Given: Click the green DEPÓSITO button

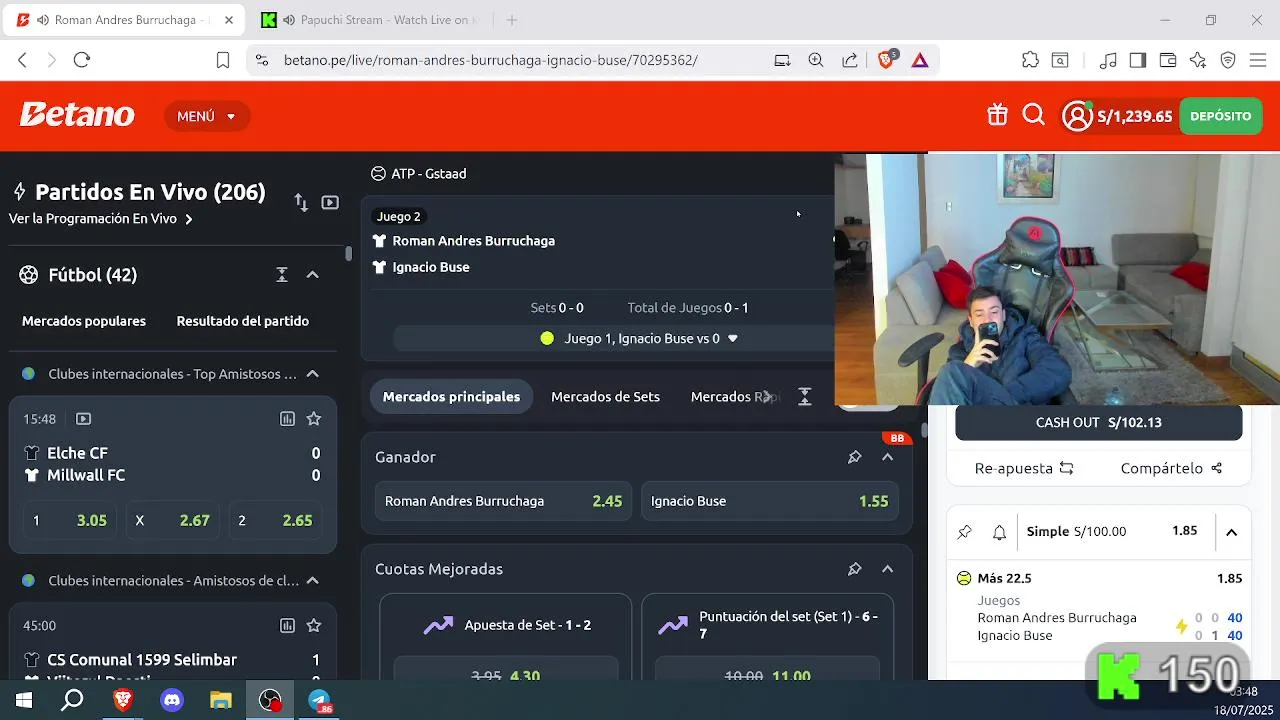Looking at the screenshot, I should [x=1220, y=116].
